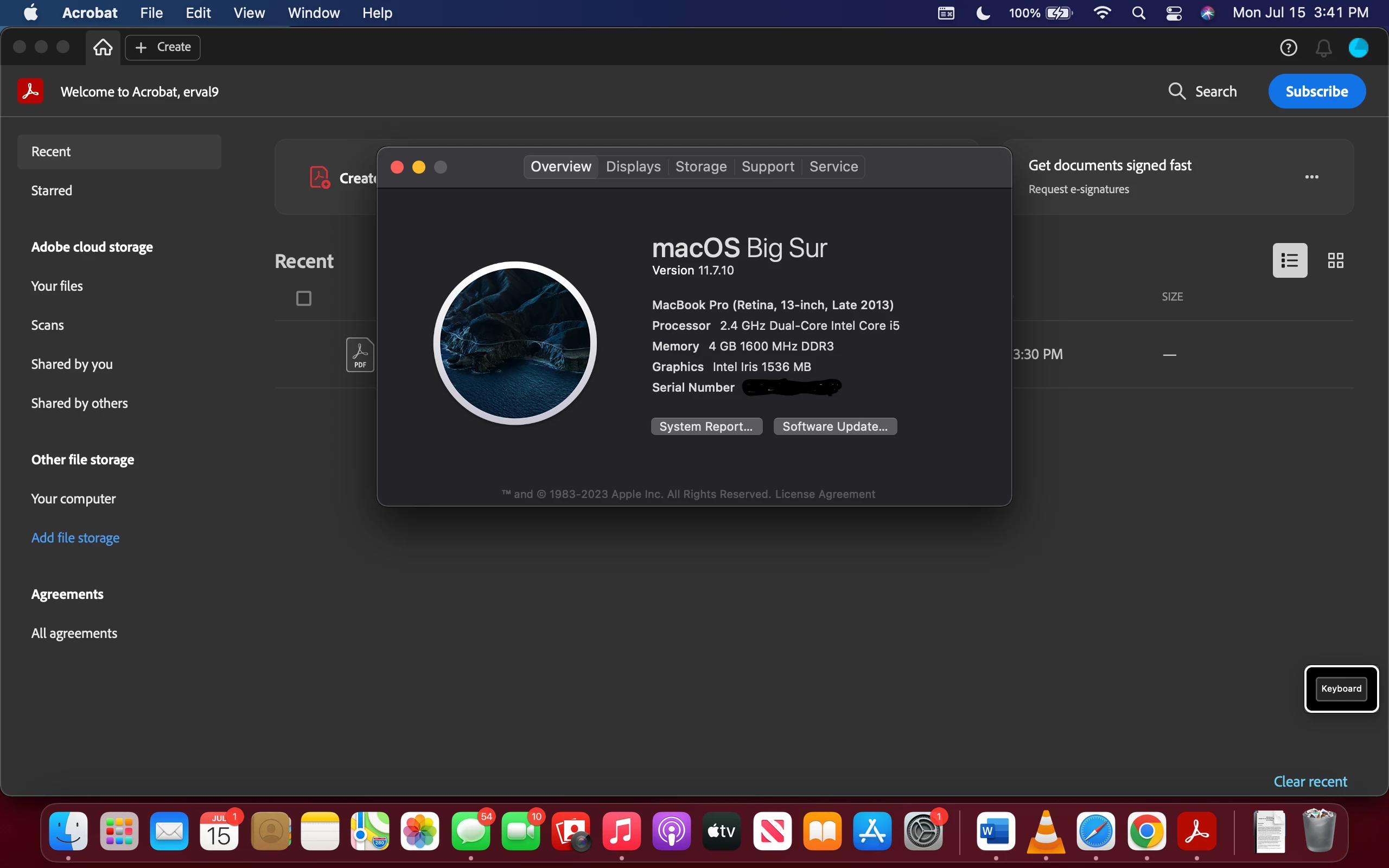Viewport: 1389px width, 868px height.
Task: Open the Create button menu
Action: 163,47
